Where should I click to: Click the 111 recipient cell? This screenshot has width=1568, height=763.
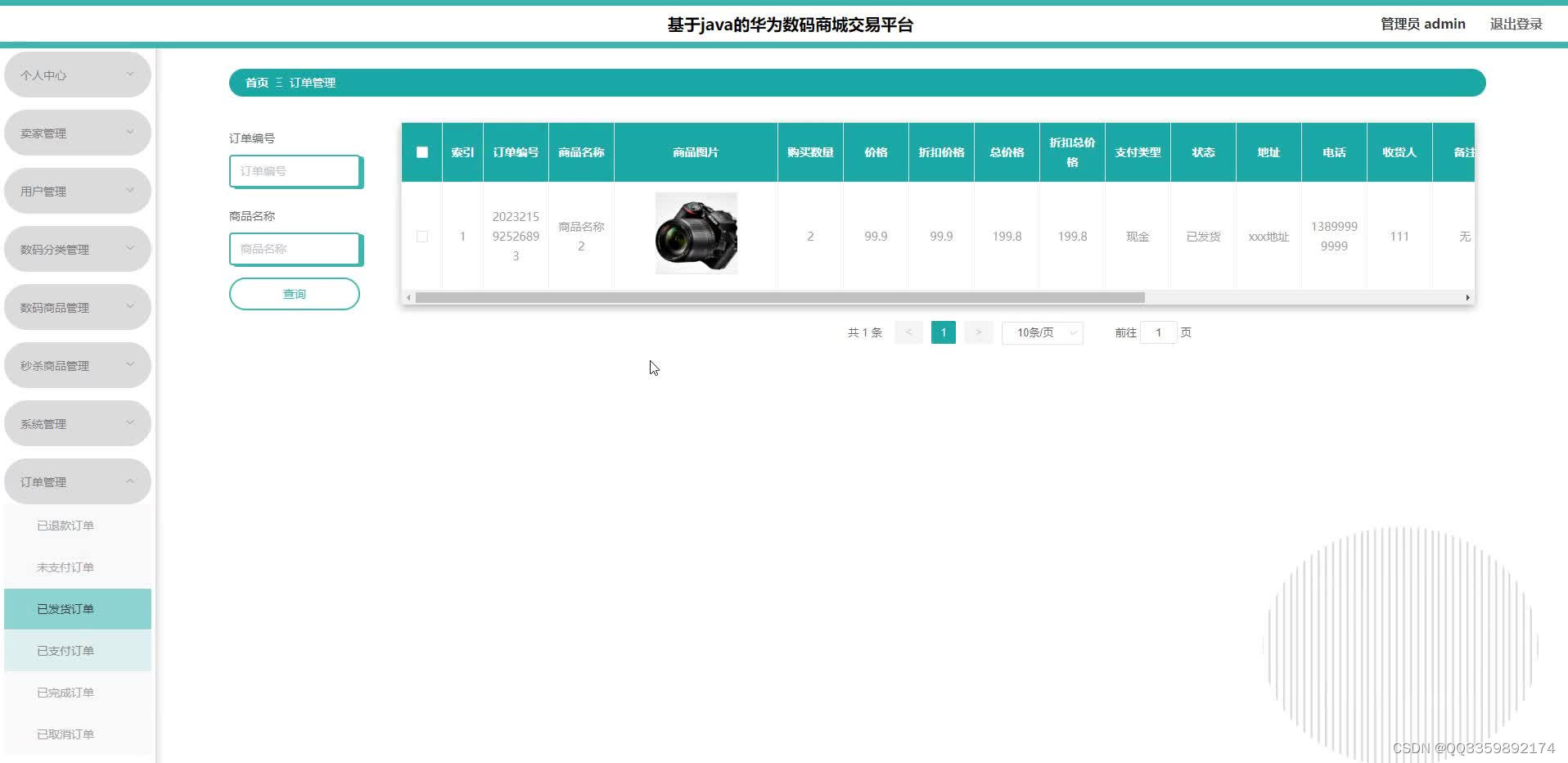point(1399,237)
